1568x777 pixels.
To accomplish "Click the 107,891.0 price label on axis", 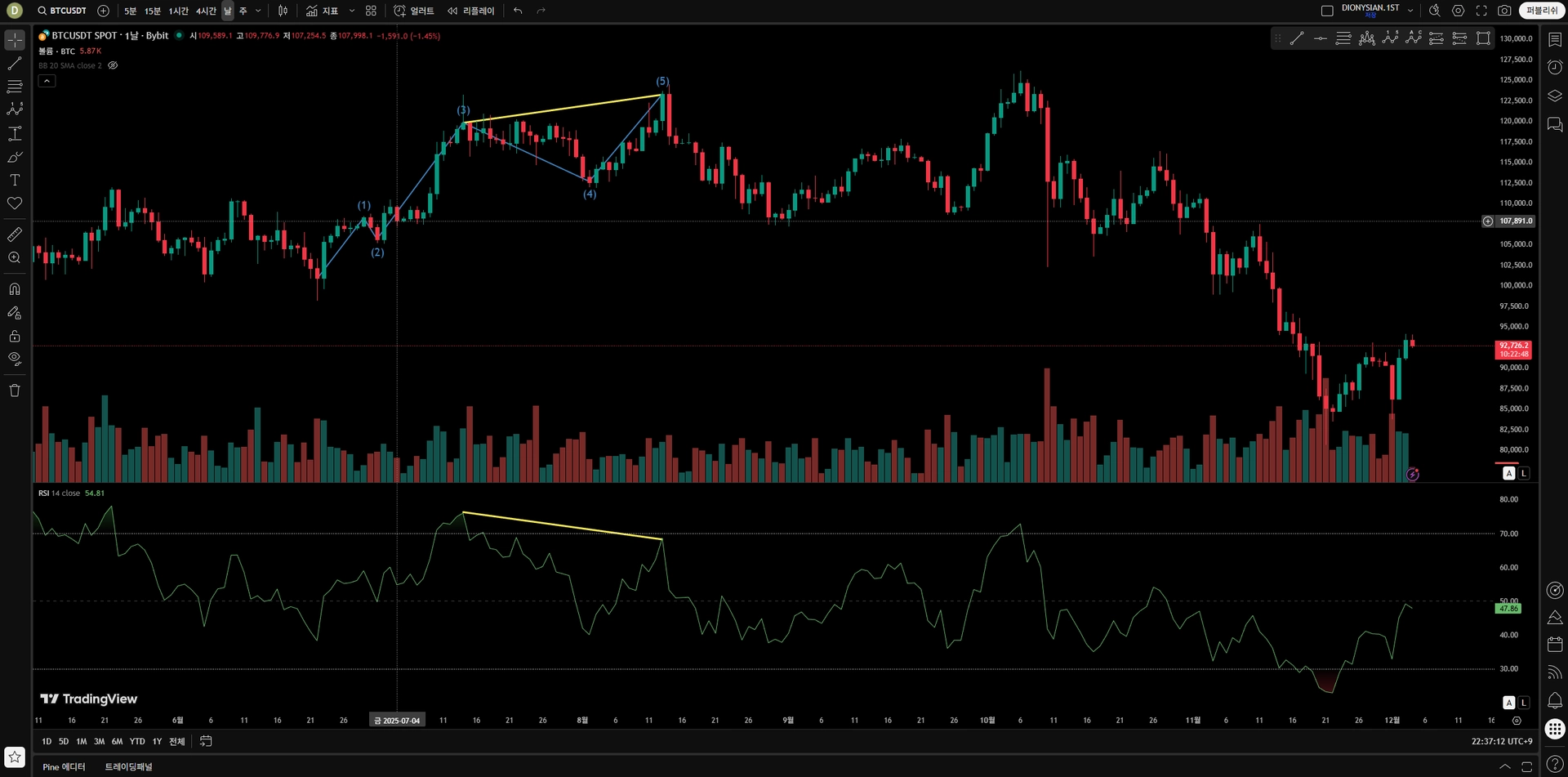I will [x=1516, y=221].
